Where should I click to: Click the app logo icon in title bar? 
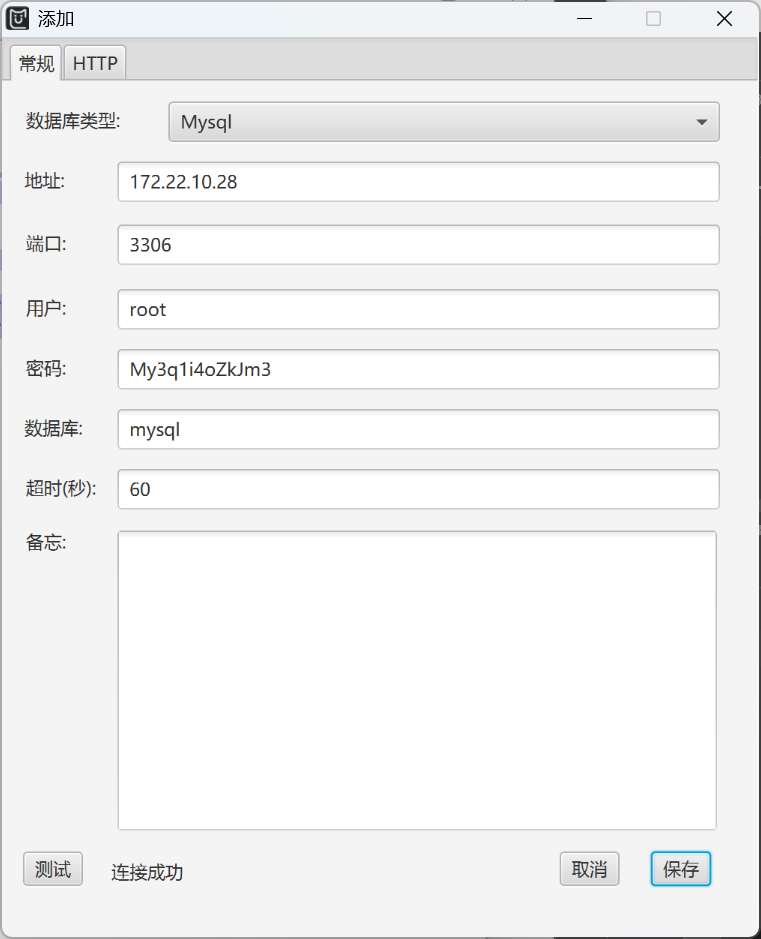19,18
